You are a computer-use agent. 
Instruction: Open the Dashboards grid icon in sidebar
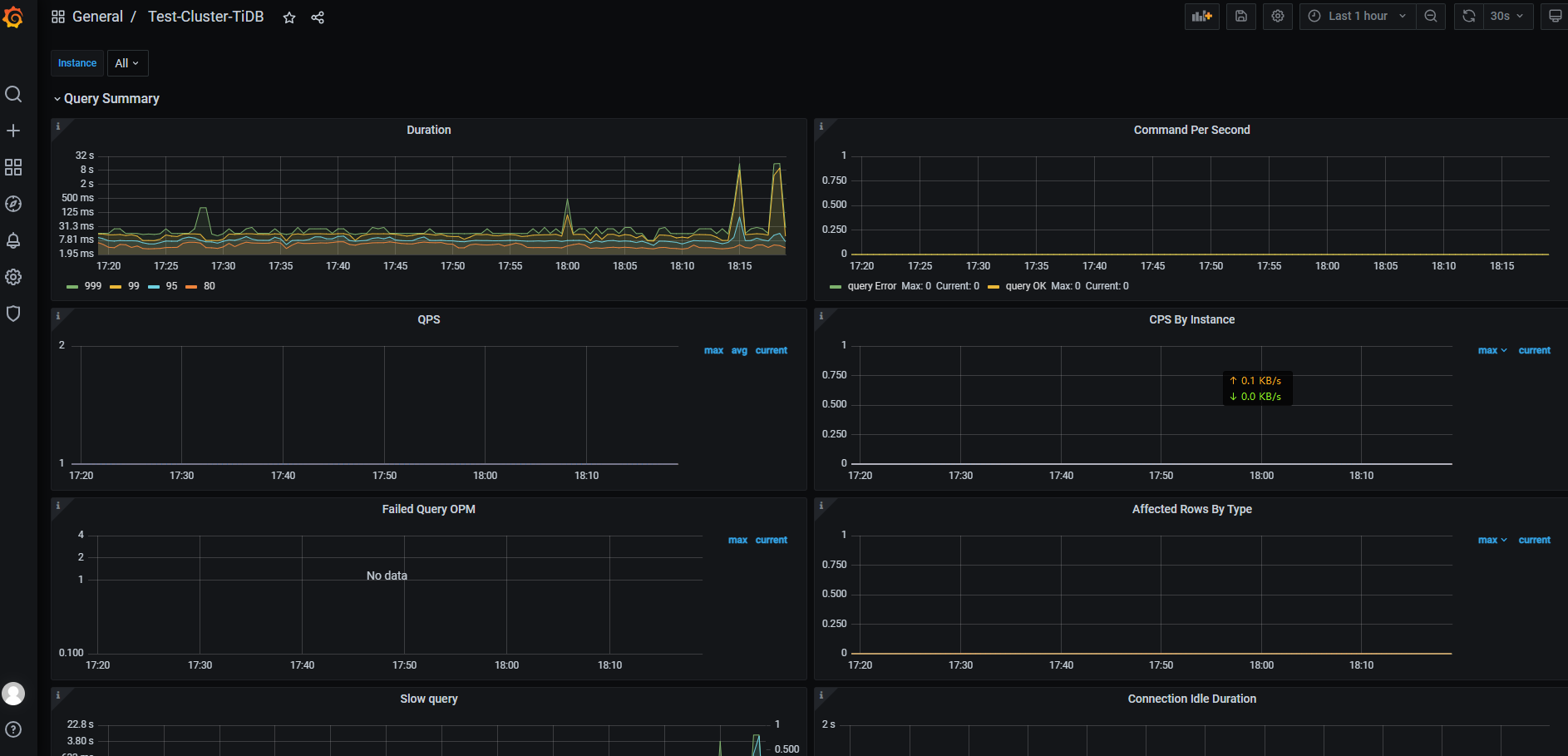click(13, 167)
